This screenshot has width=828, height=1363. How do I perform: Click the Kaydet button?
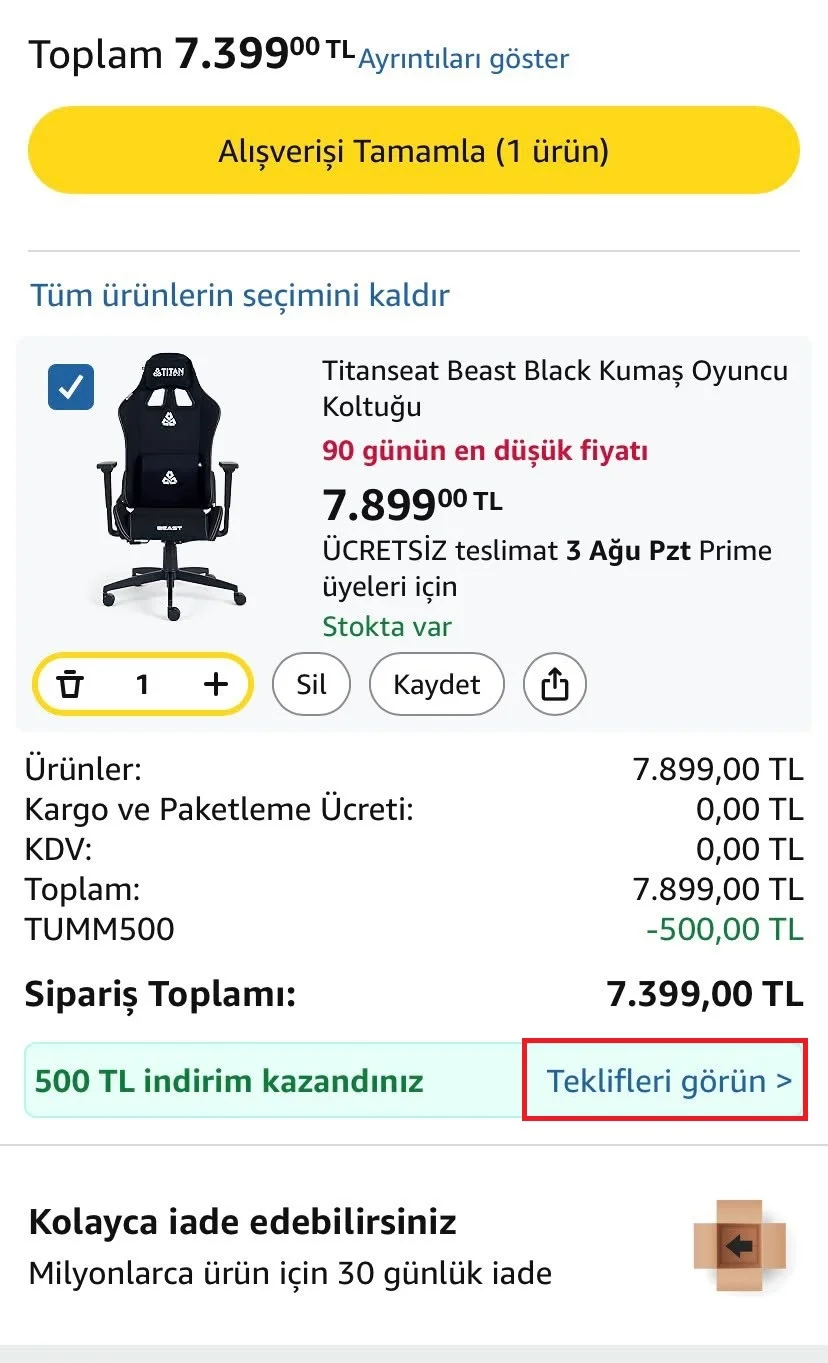tap(437, 685)
